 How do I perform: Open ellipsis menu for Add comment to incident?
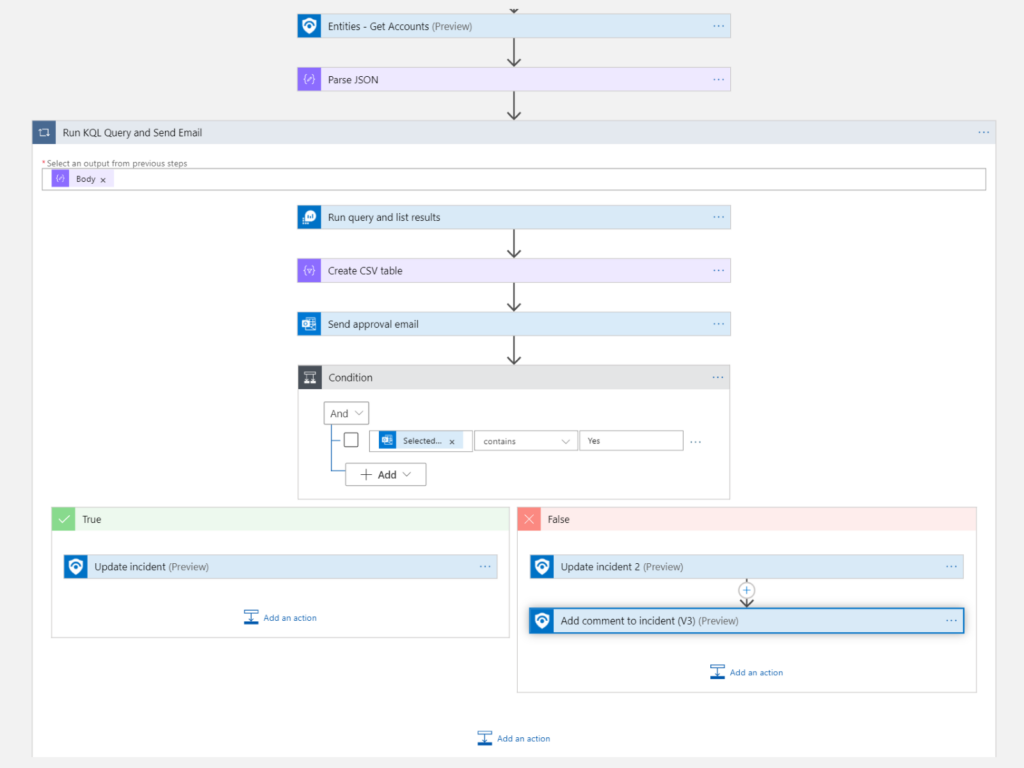point(951,620)
